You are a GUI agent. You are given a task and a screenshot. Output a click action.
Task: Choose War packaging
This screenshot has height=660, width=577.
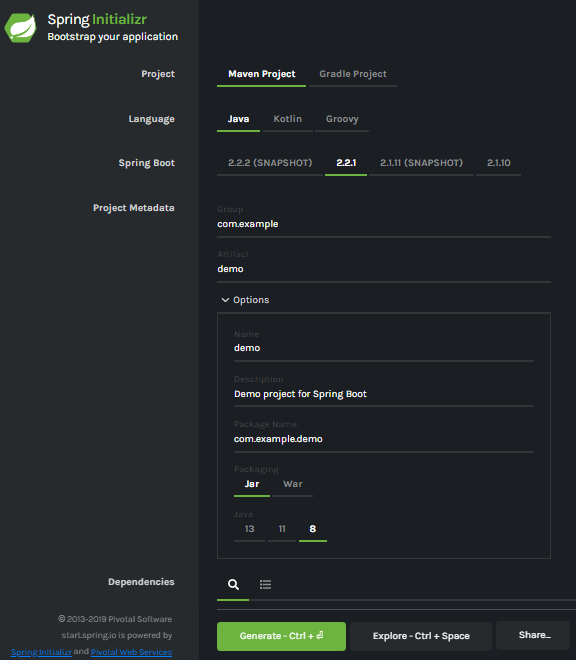point(292,484)
